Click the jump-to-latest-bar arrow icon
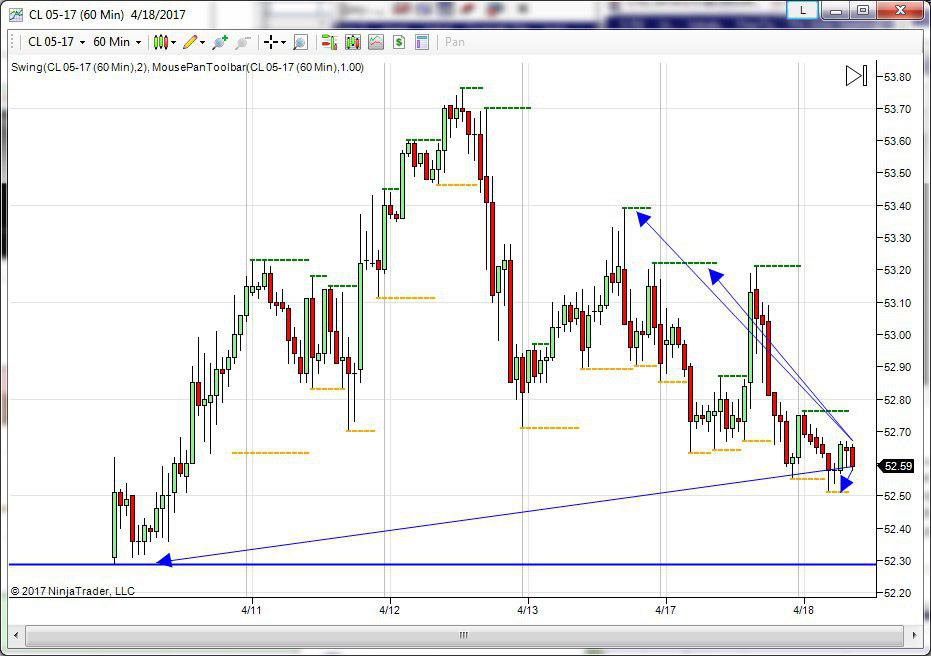 click(x=856, y=75)
